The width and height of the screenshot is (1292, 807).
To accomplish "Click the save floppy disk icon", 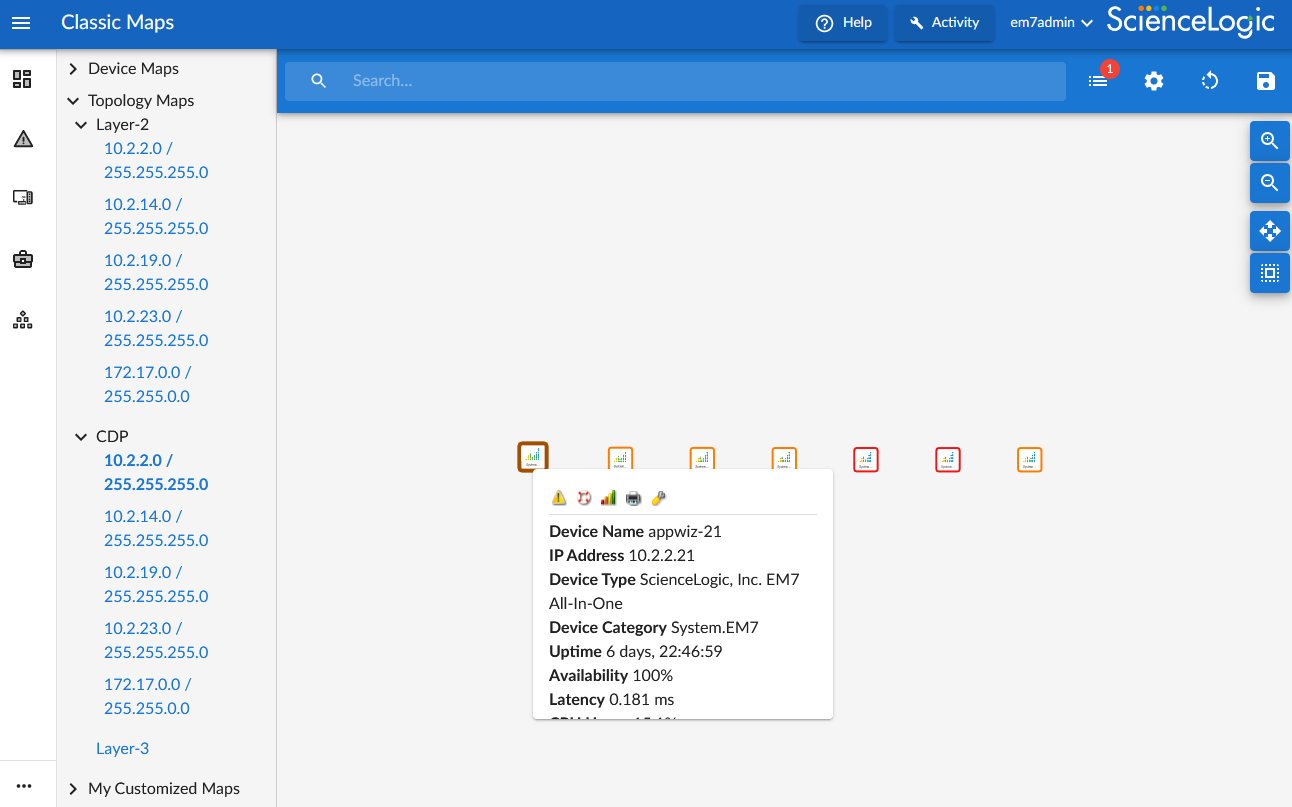I will coord(1265,81).
